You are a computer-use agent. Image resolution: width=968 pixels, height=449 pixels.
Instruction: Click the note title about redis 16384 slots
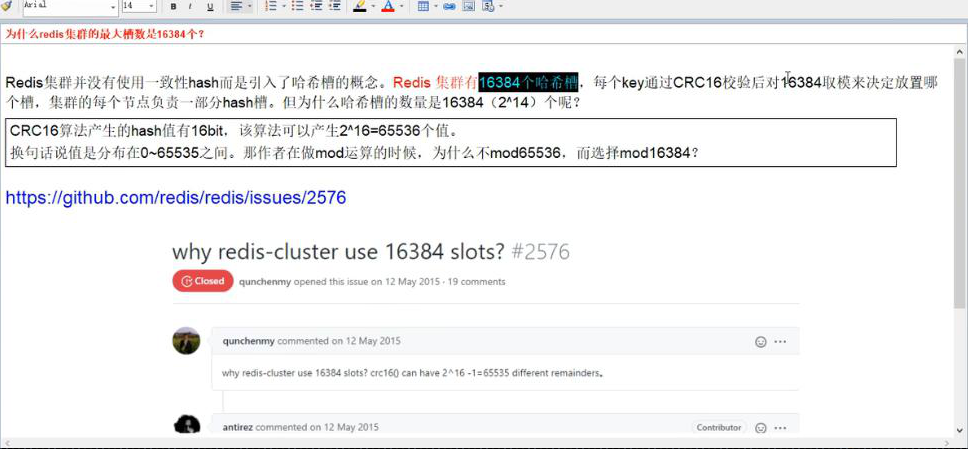pos(105,35)
